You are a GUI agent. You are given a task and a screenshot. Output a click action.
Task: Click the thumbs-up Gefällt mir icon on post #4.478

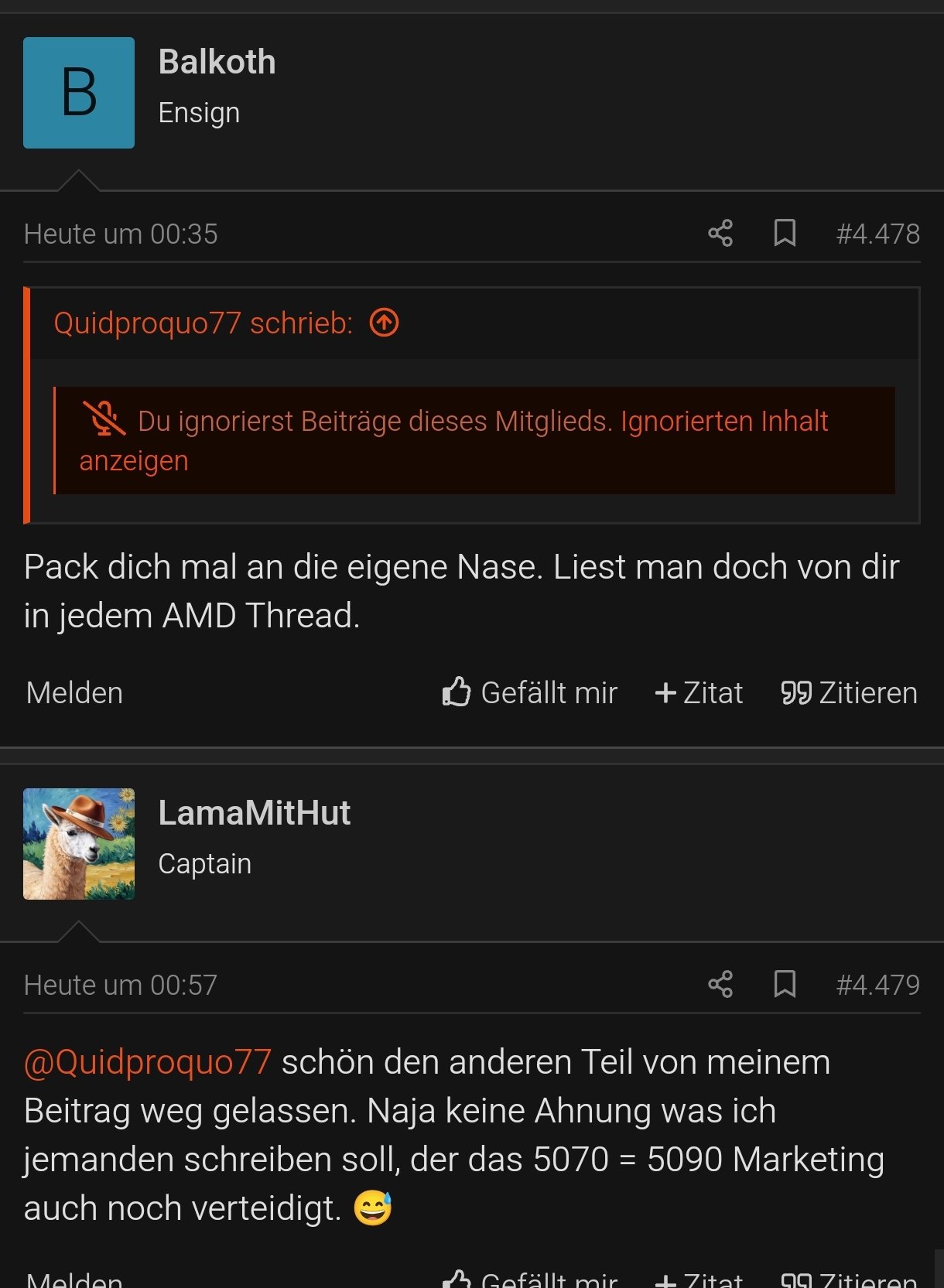tap(457, 692)
